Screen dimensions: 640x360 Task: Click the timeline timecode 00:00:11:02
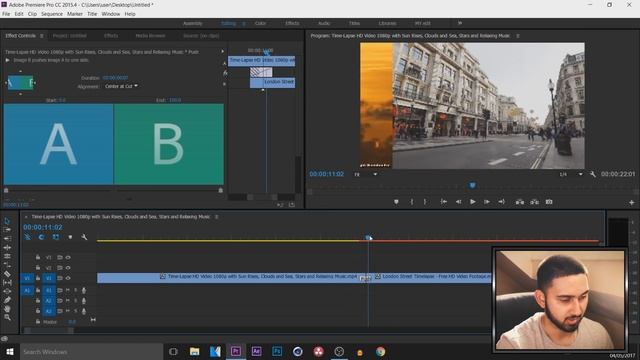[x=42, y=227]
